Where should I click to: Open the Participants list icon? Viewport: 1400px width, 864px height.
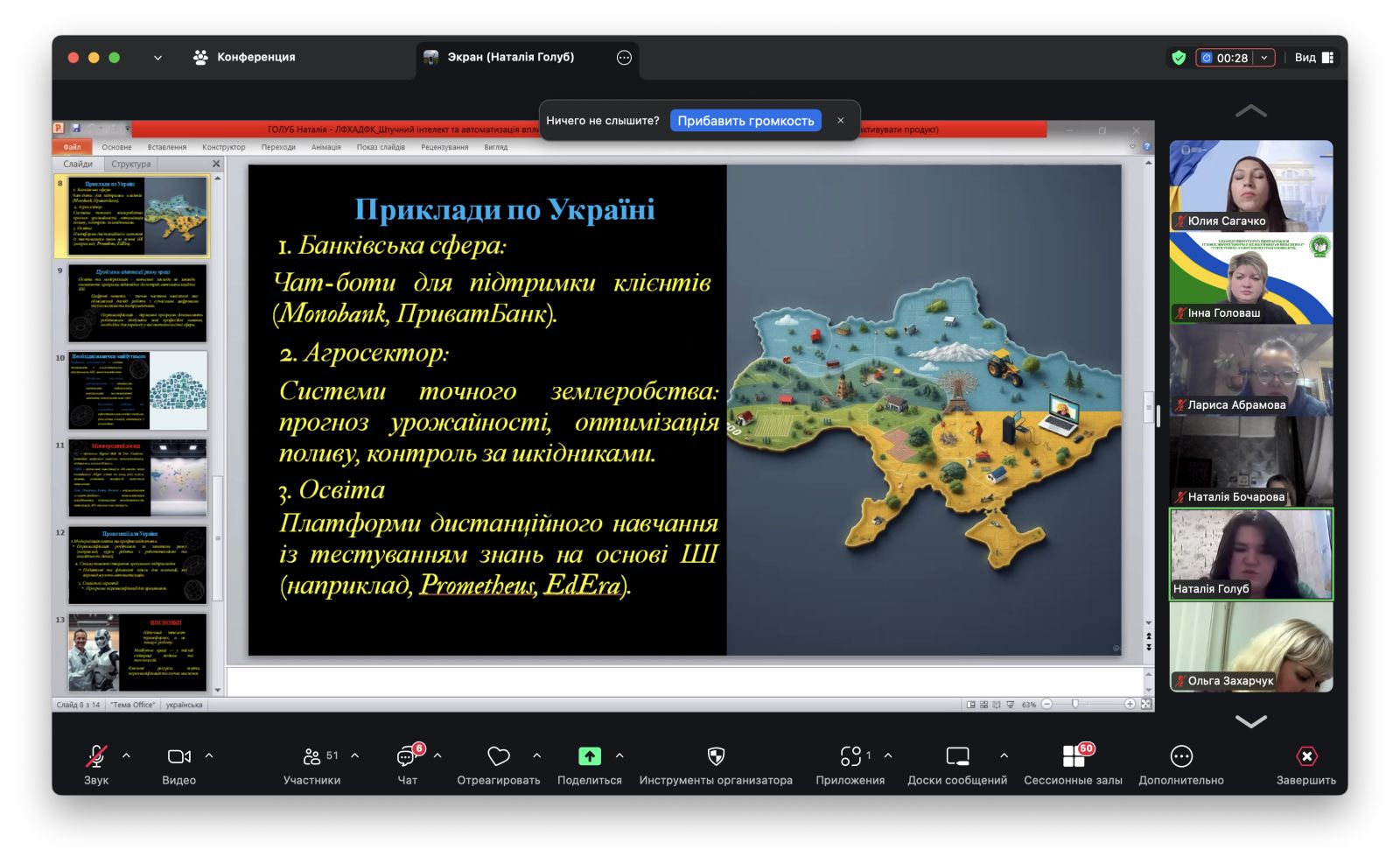(x=311, y=756)
